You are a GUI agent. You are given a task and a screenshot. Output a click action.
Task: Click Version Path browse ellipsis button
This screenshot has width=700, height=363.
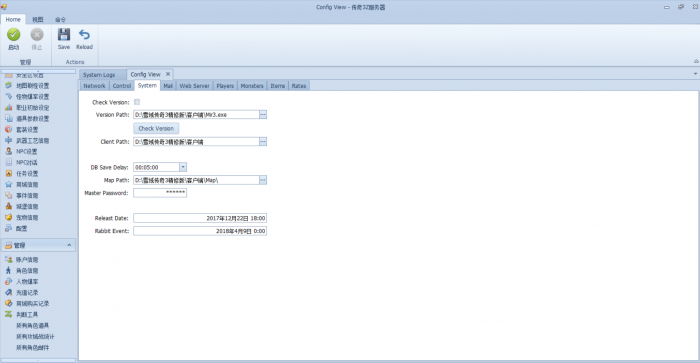click(x=263, y=115)
